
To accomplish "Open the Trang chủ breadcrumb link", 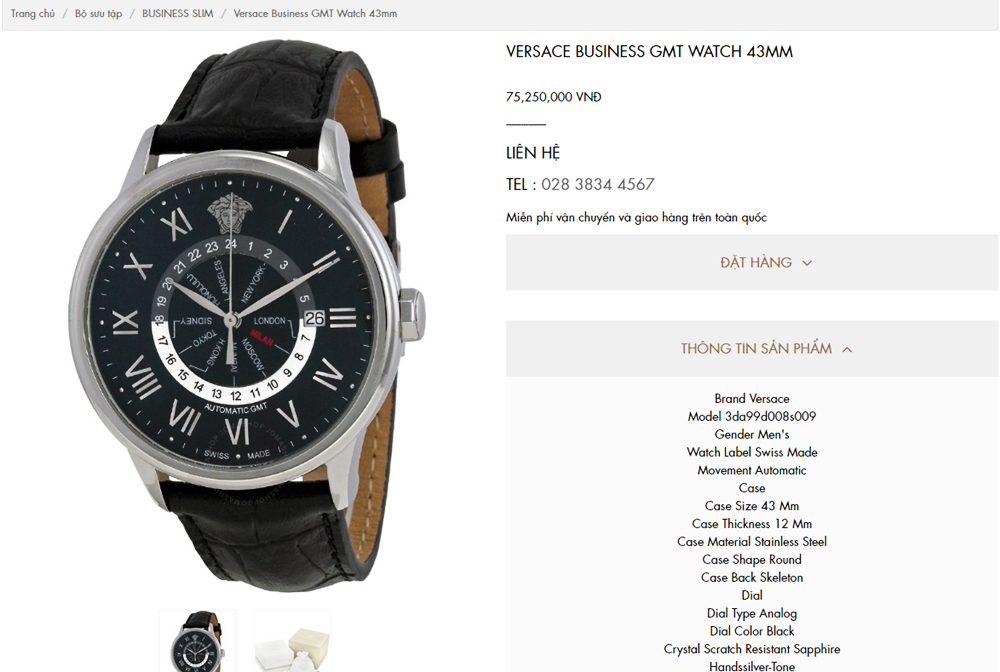I will pos(33,13).
